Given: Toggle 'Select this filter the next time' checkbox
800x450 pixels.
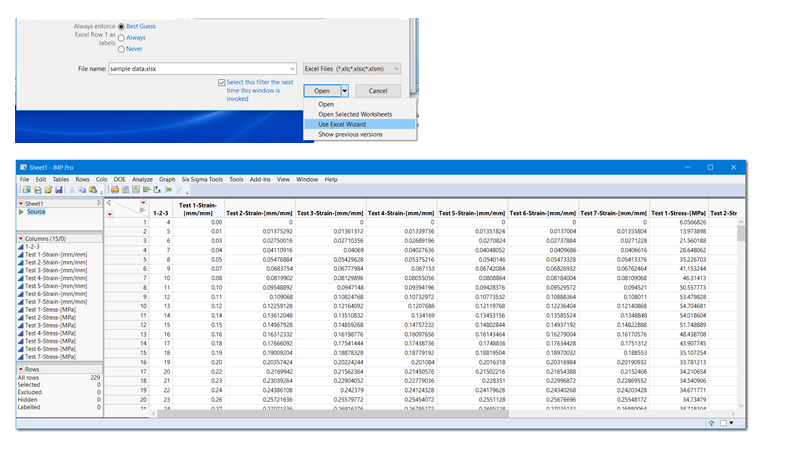Looking at the screenshot, I should point(221,82).
